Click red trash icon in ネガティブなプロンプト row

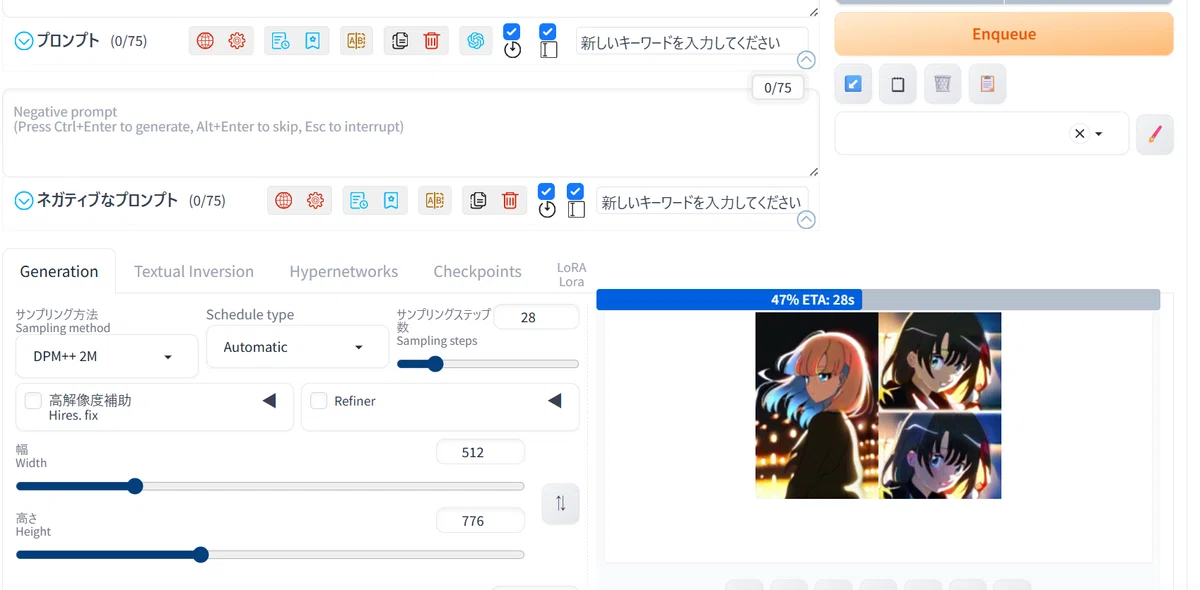510,200
